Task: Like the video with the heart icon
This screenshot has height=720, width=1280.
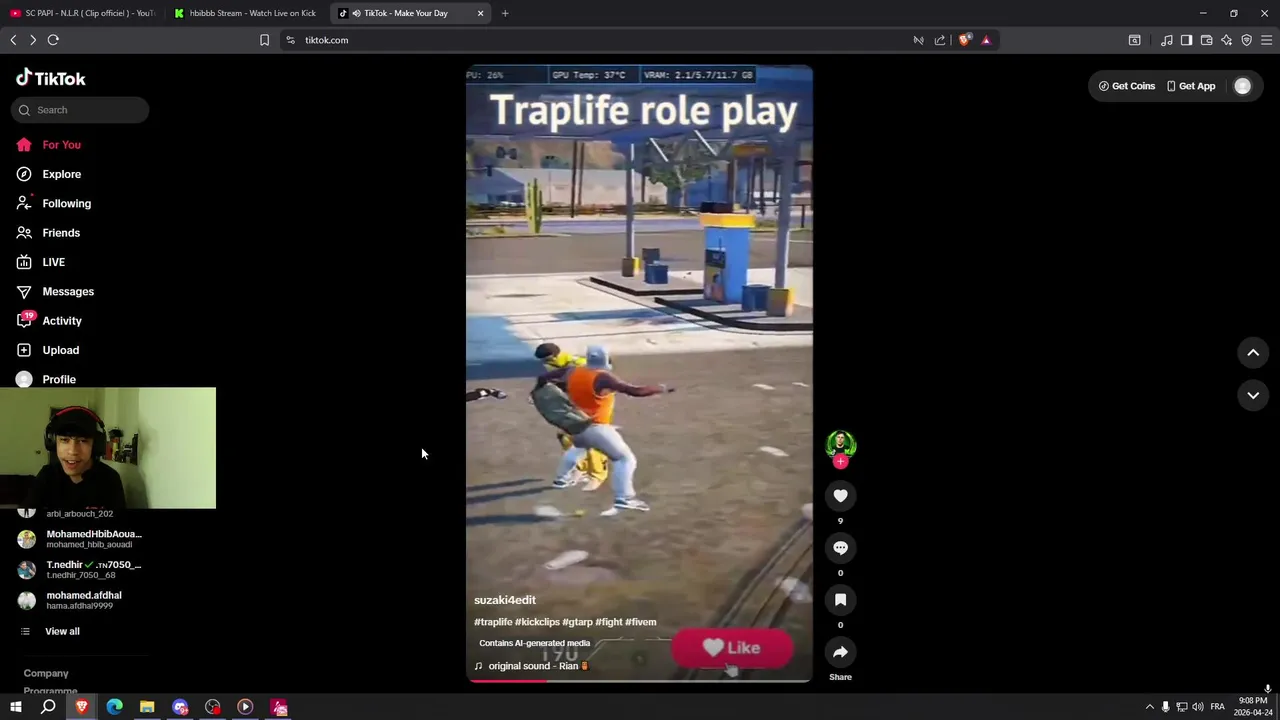Action: pyautogui.click(x=840, y=496)
